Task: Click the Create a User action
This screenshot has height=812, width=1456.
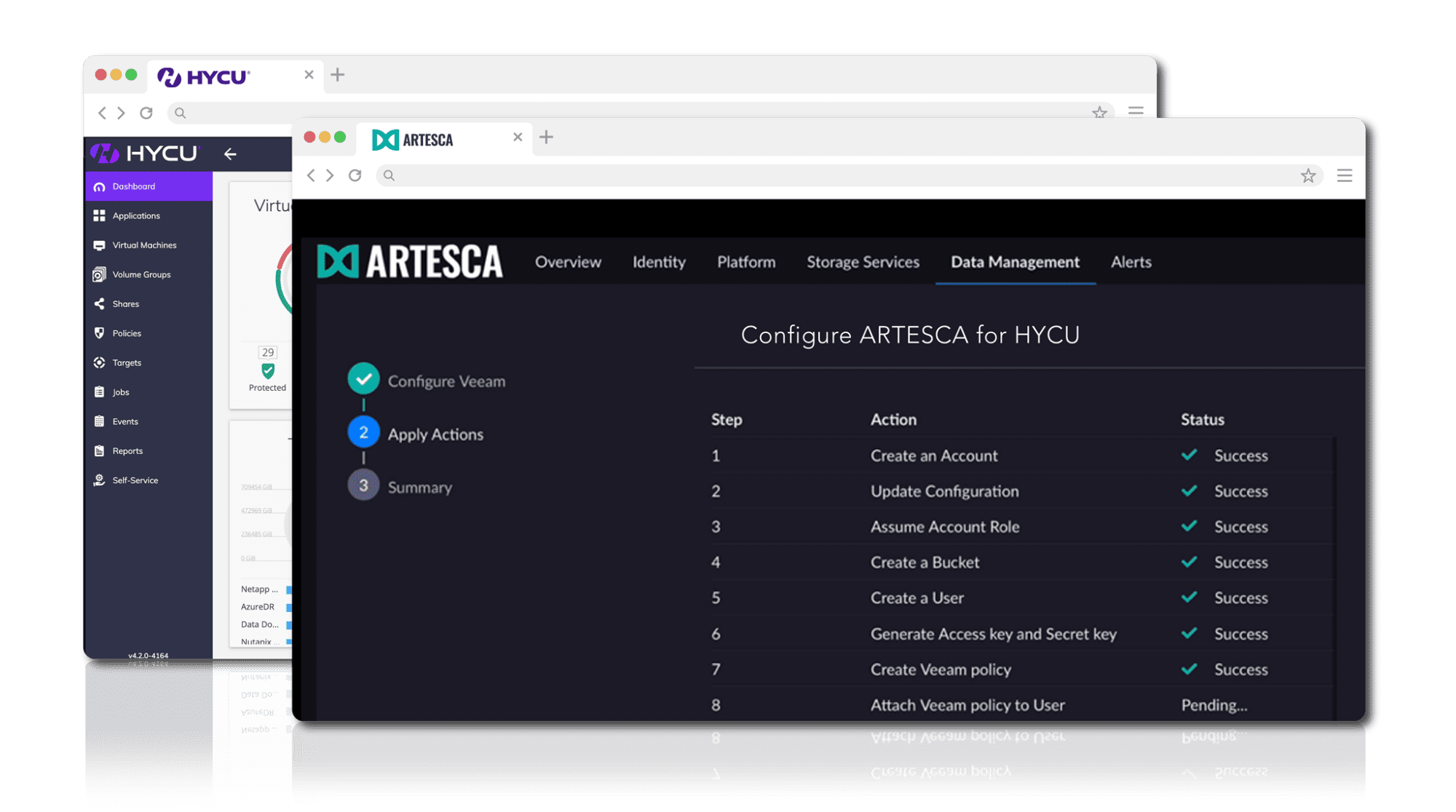Action: [917, 598]
